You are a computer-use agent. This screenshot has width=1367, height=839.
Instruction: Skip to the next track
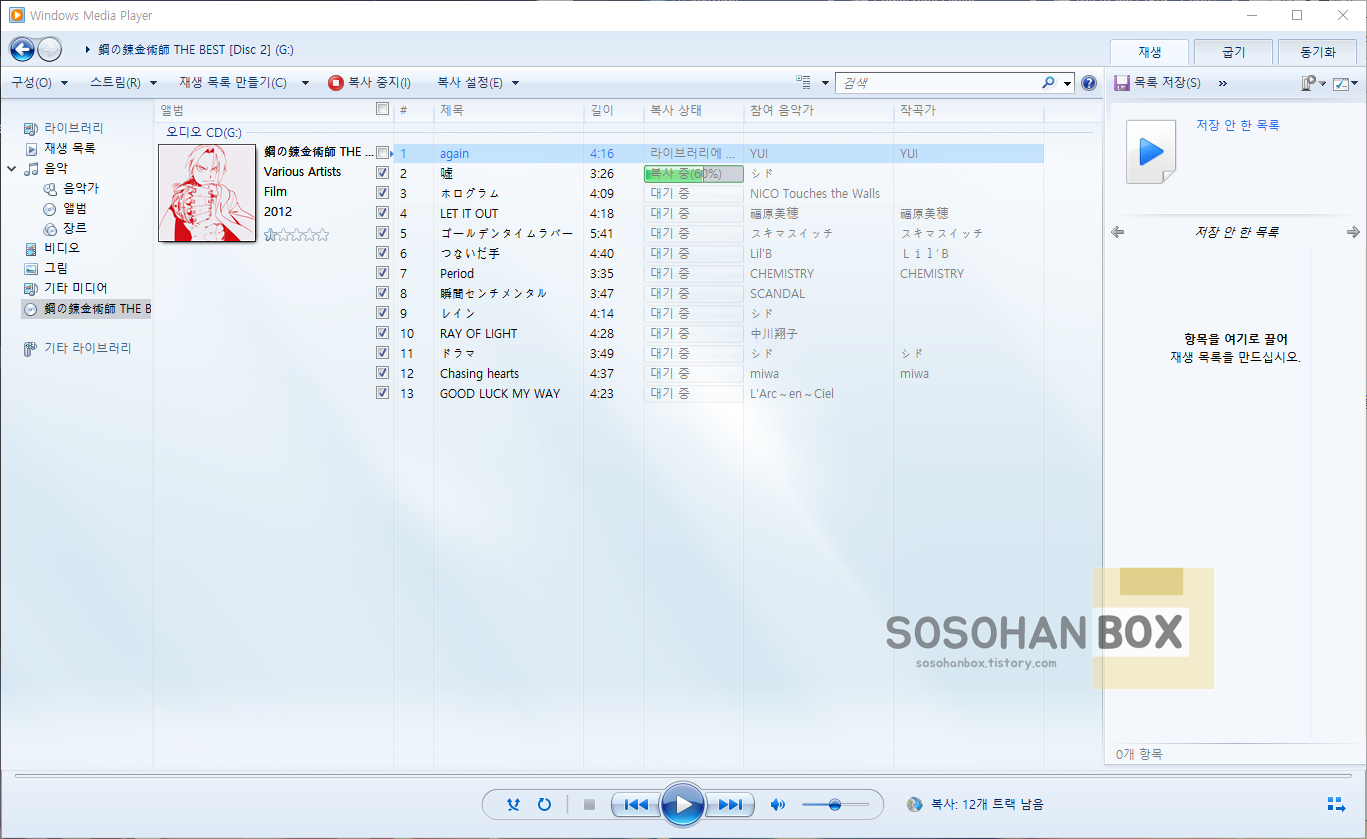pyautogui.click(x=730, y=804)
